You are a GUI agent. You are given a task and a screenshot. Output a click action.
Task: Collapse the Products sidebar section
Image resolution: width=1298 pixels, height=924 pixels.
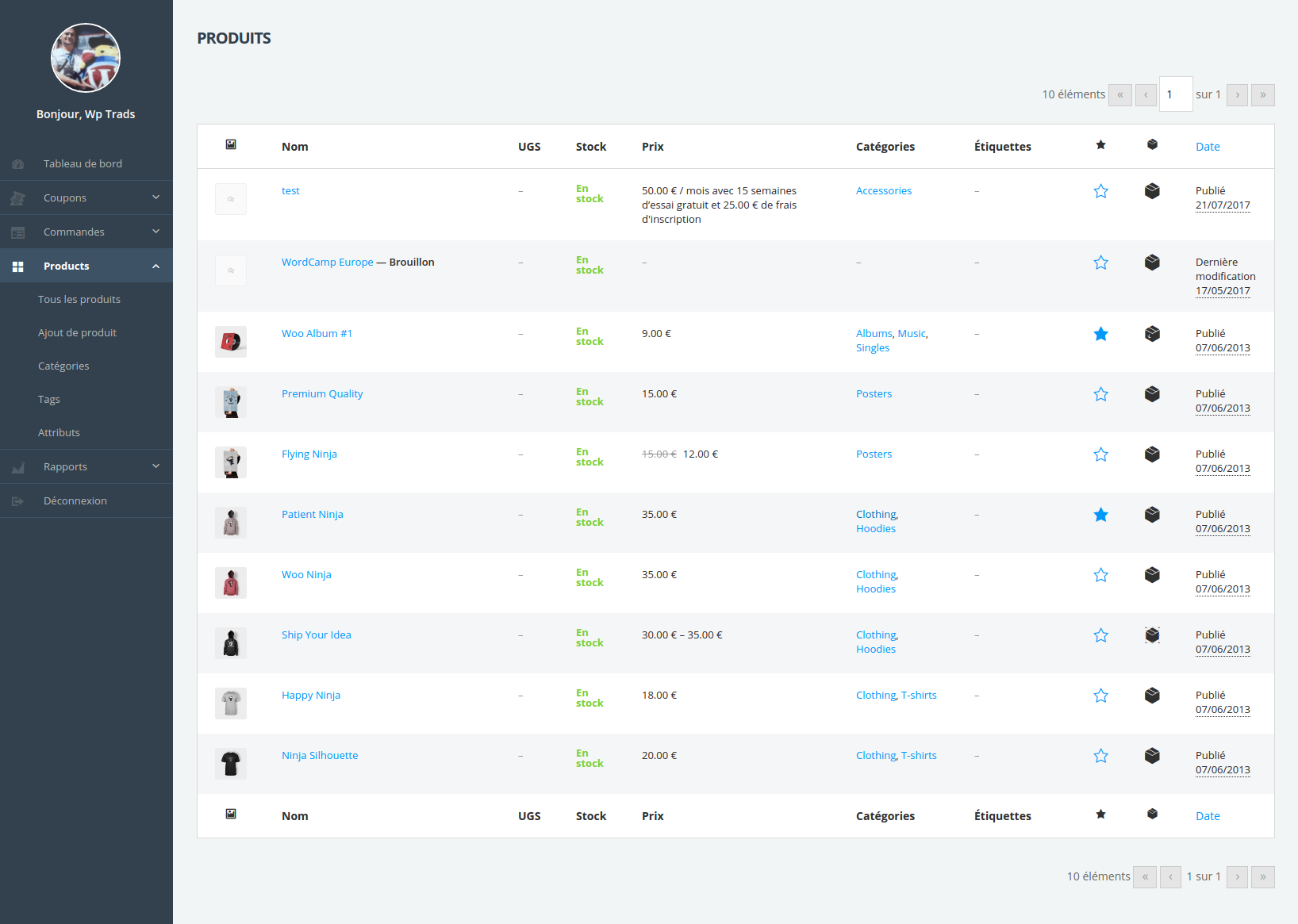(x=156, y=266)
